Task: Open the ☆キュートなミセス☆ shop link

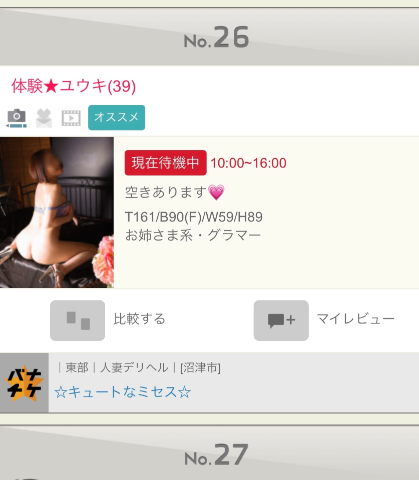Action: tap(123, 392)
